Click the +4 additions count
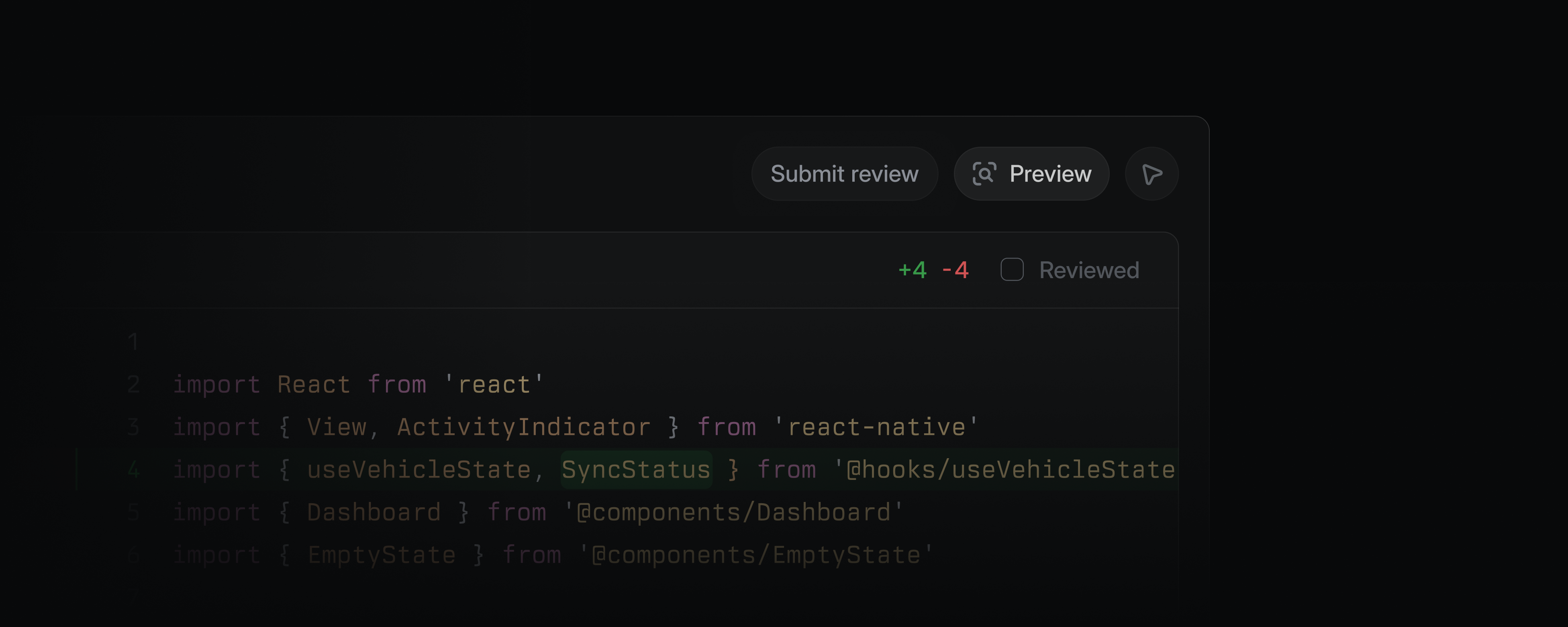The width and height of the screenshot is (1568, 627). (913, 269)
